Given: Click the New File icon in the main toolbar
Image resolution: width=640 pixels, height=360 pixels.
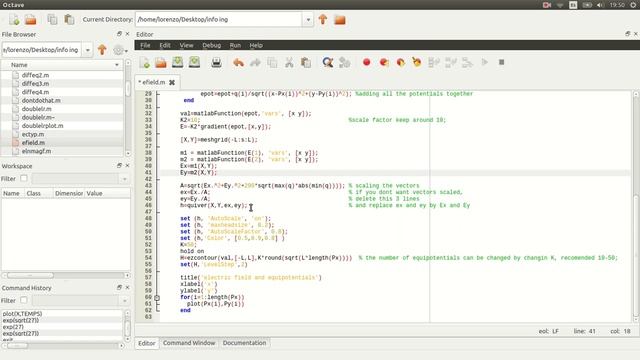Looking at the screenshot, I should [x=14, y=19].
